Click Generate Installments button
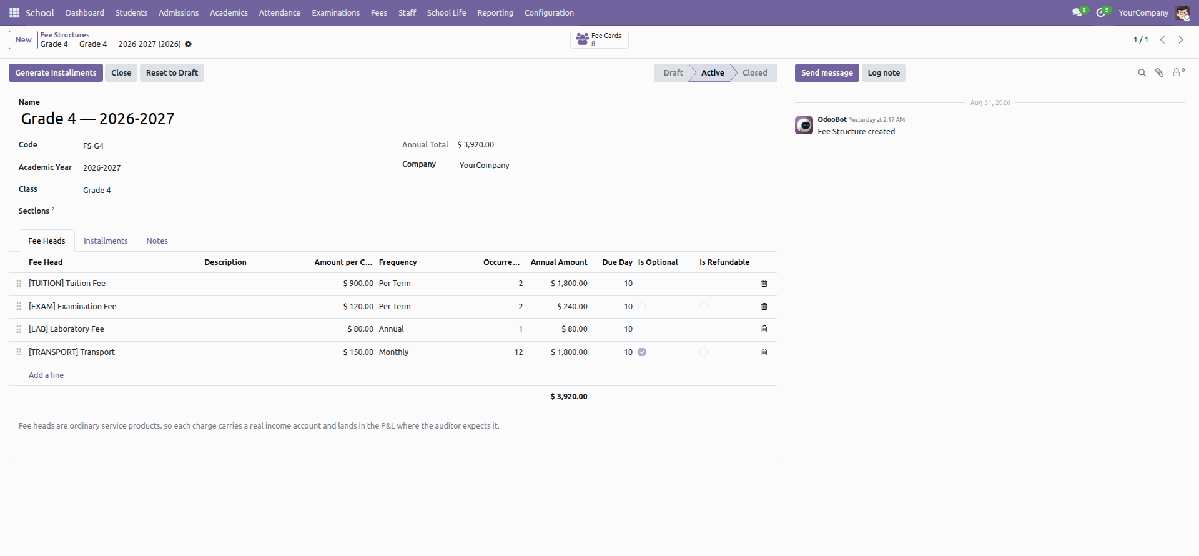 (x=56, y=73)
